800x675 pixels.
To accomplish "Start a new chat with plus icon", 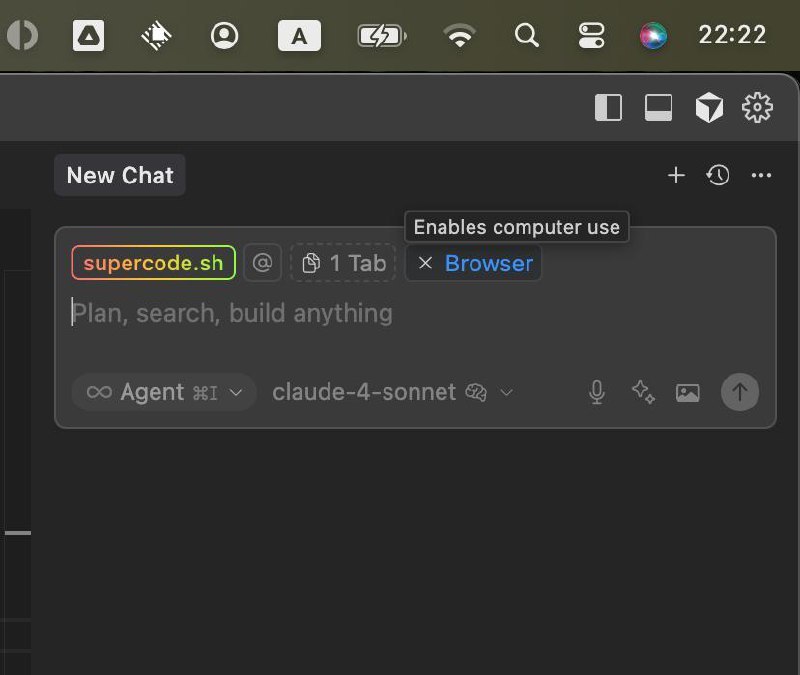I will [x=676, y=175].
